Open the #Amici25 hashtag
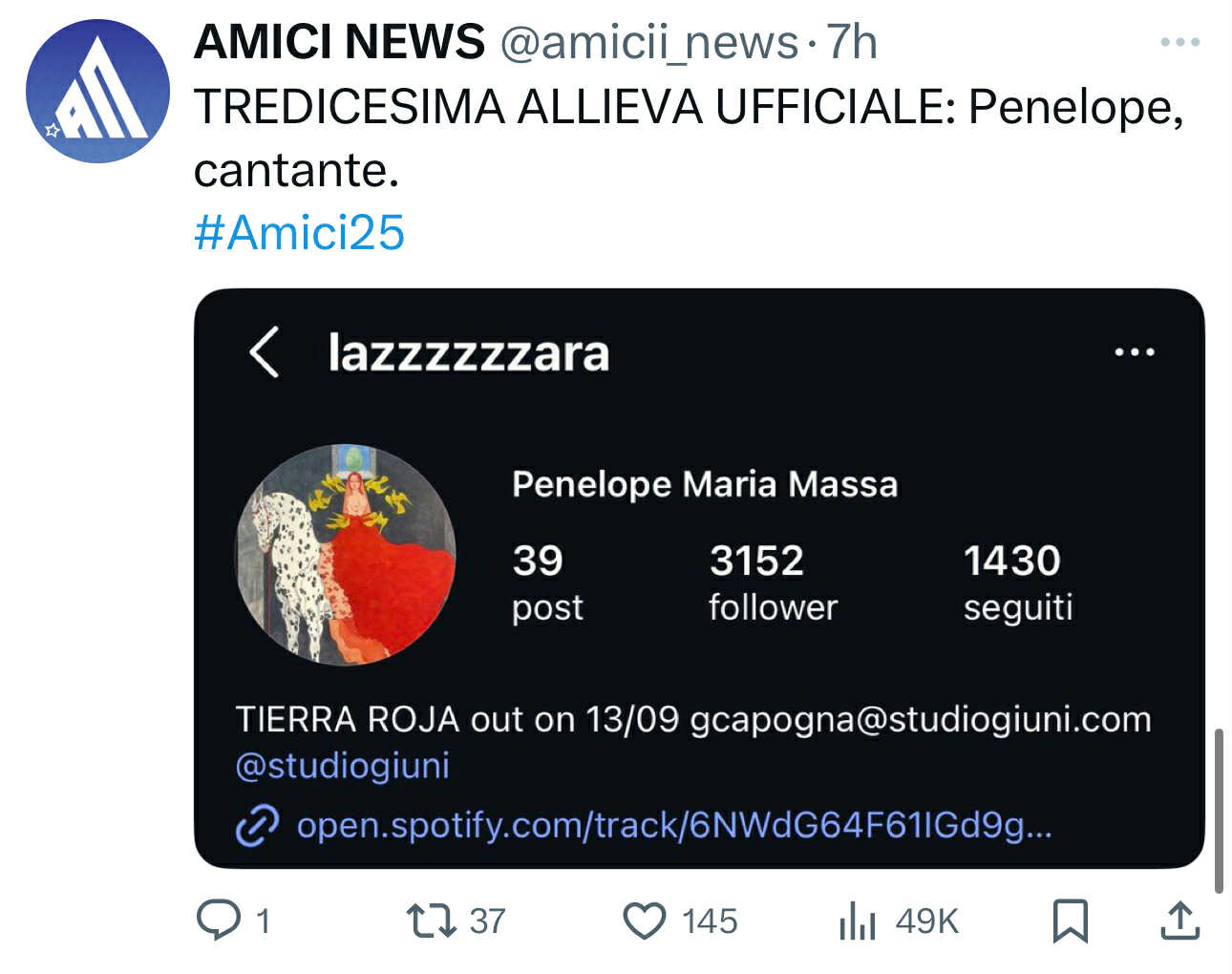The image size is (1232, 974). (299, 232)
